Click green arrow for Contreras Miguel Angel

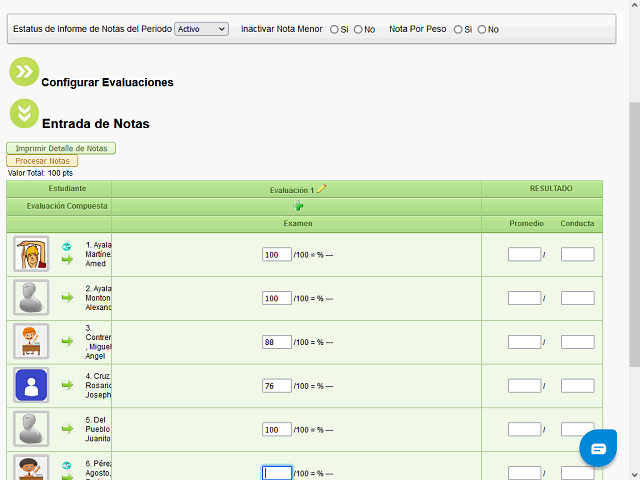click(67, 341)
